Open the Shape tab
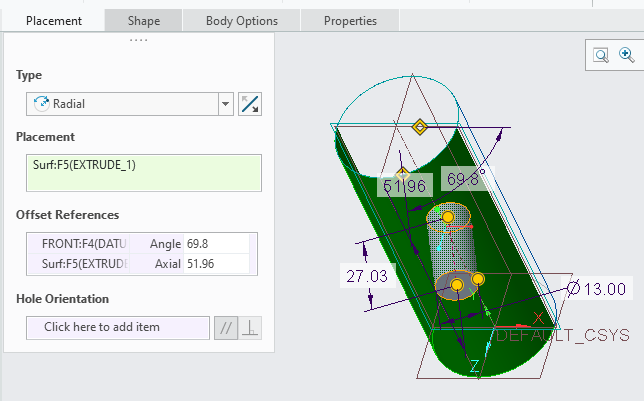 pos(143,21)
